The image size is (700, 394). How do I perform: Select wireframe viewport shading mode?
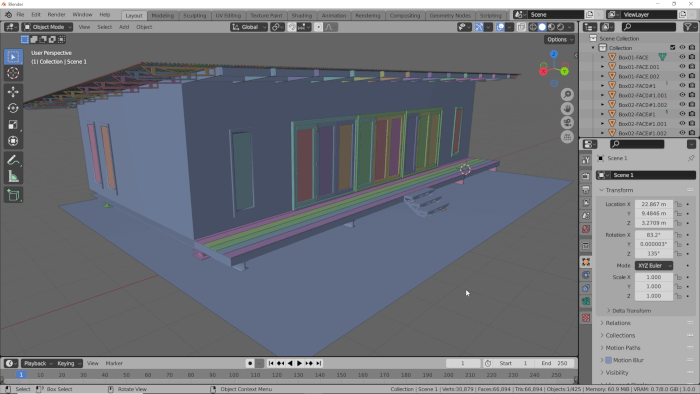pyautogui.click(x=533, y=27)
